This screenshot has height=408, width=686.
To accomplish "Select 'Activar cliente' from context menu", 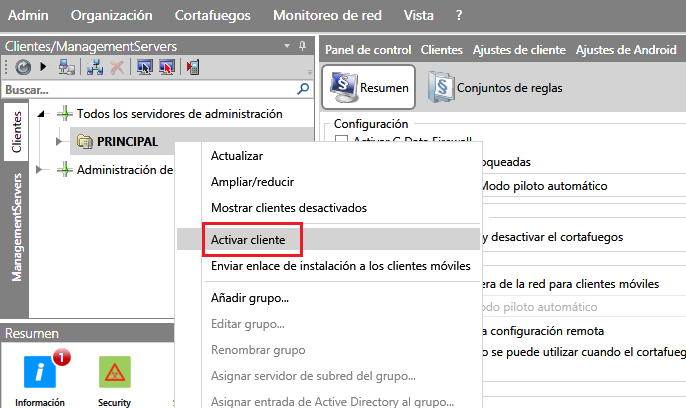I will click(x=247, y=239).
